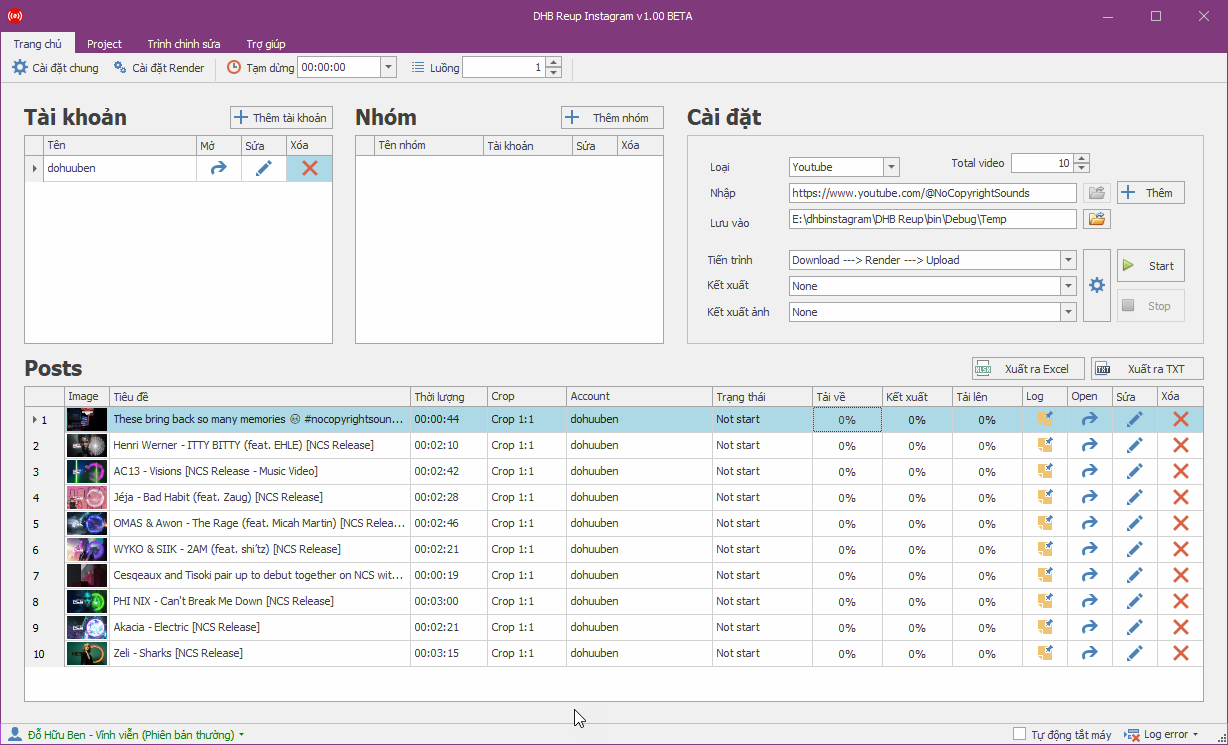The height and width of the screenshot is (745, 1228).
Task: Open the user license dropdown in status bar
Action: pos(126,734)
